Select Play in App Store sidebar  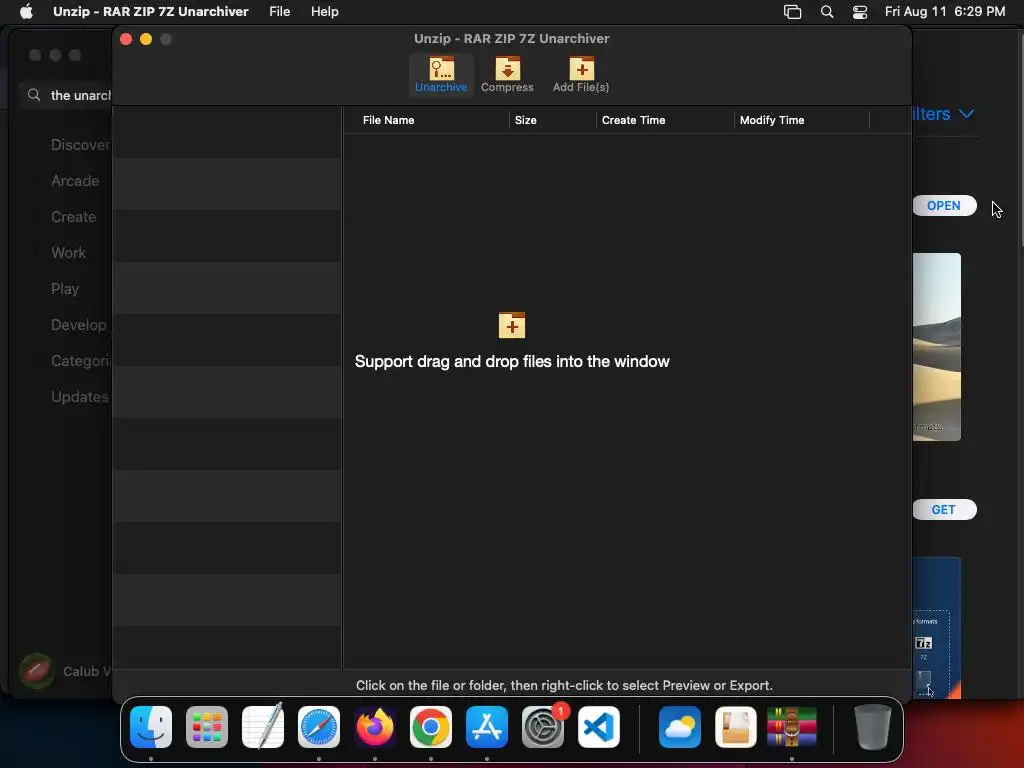(65, 289)
